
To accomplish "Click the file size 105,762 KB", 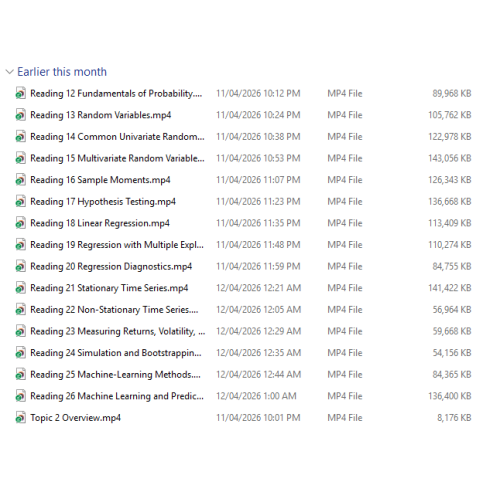I will pyautogui.click(x=450, y=115).
